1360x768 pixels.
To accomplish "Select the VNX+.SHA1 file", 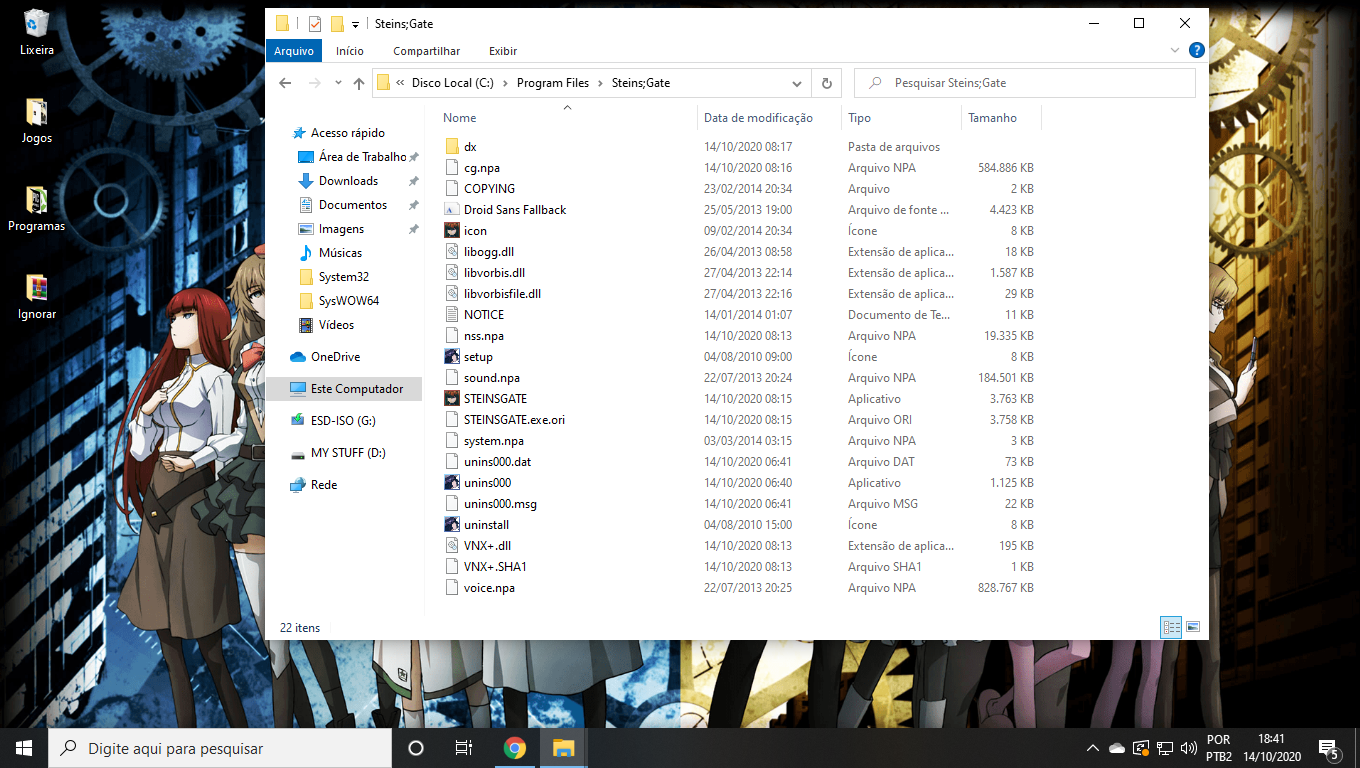I will coord(495,567).
